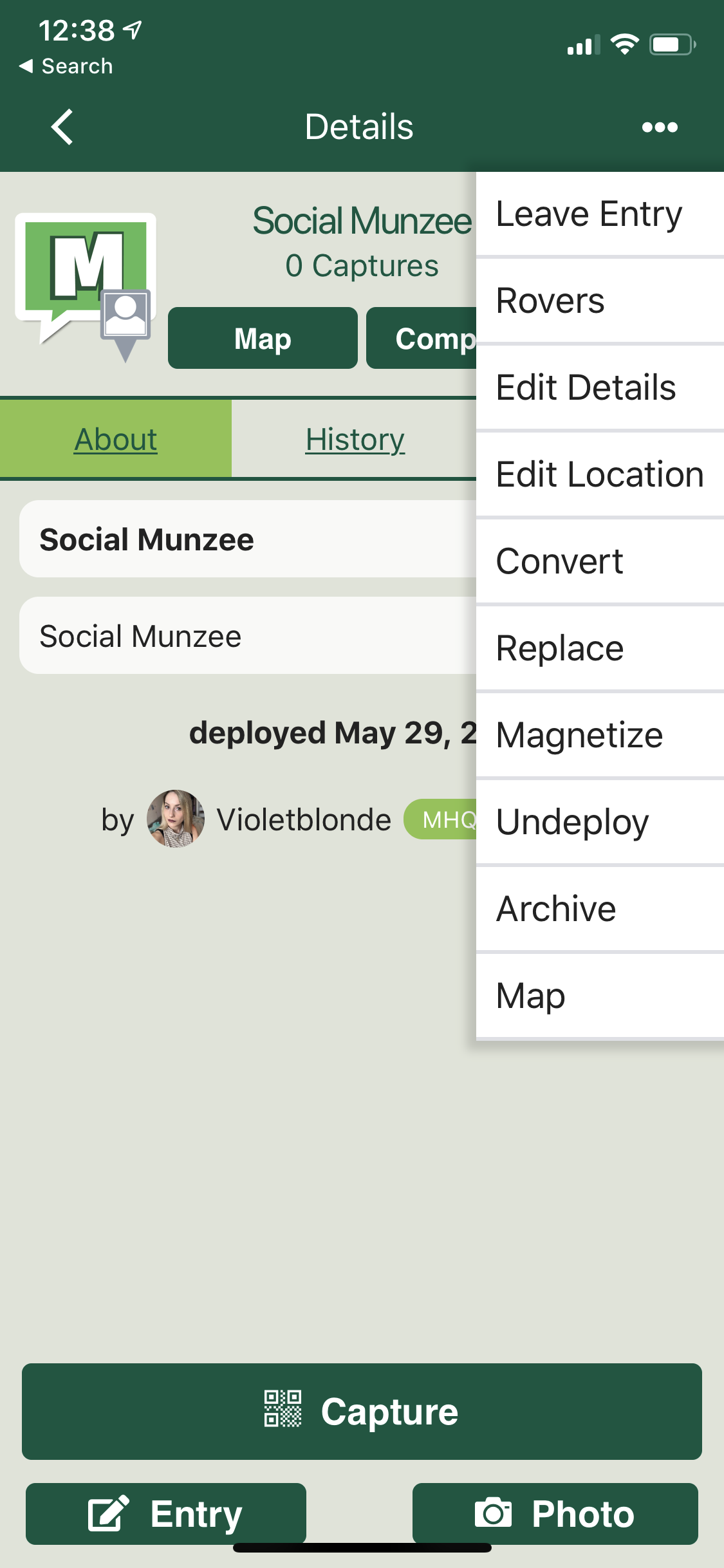Switch to the About tab

click(116, 439)
